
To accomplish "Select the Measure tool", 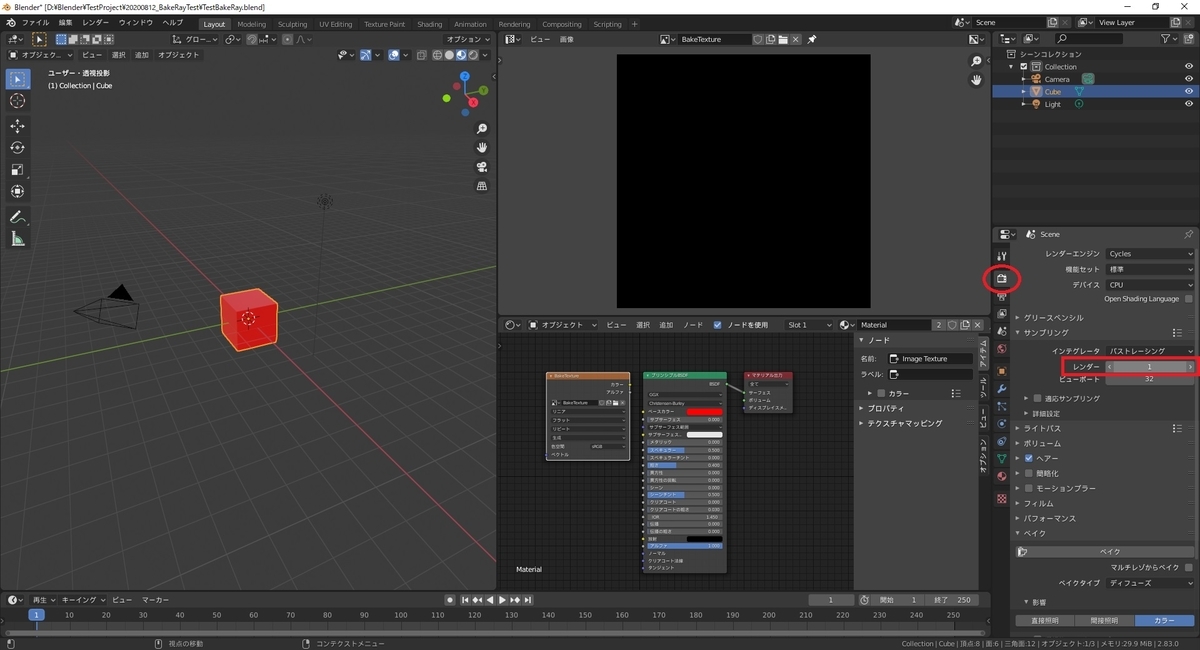I will pos(18,239).
